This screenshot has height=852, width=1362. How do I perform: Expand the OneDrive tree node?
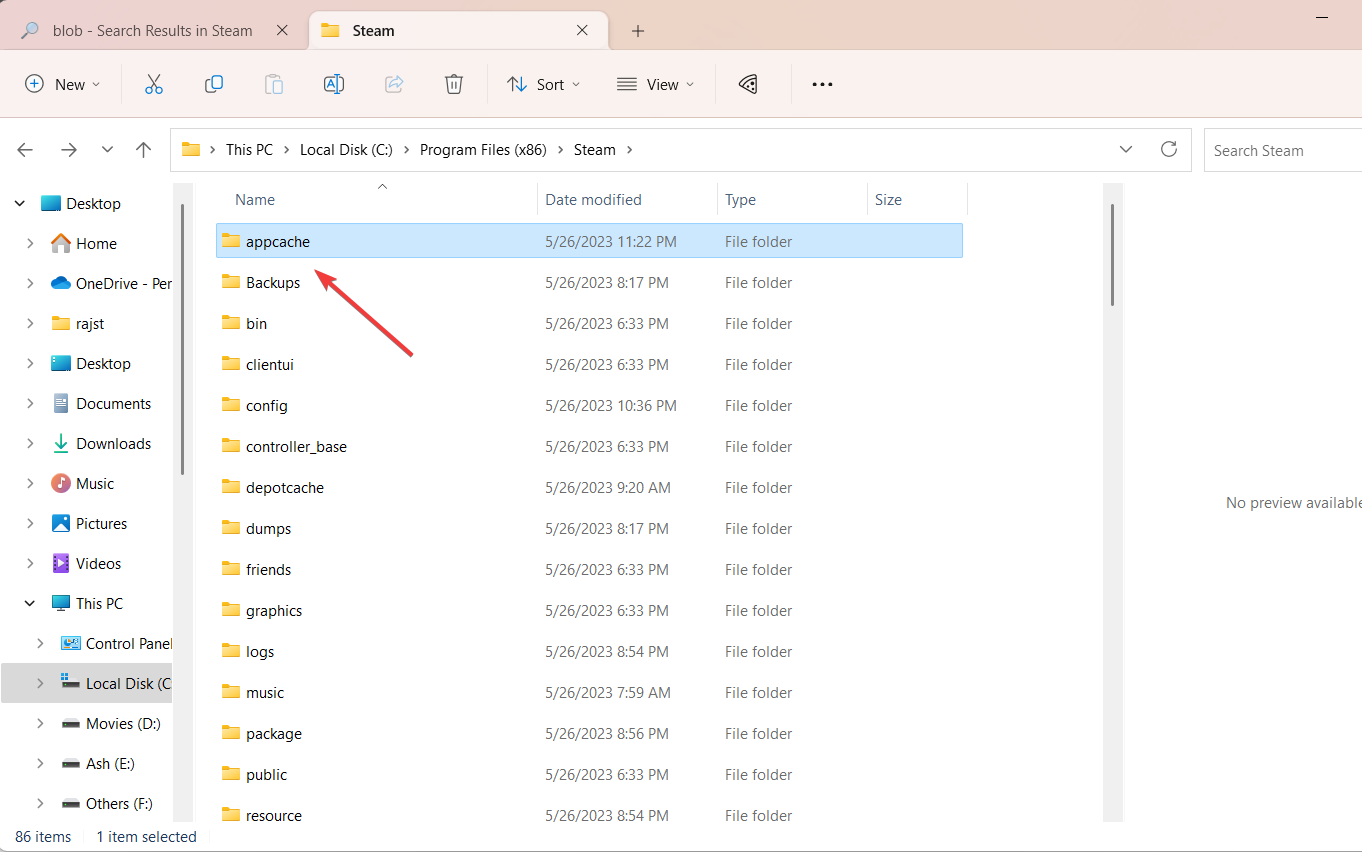coord(30,284)
